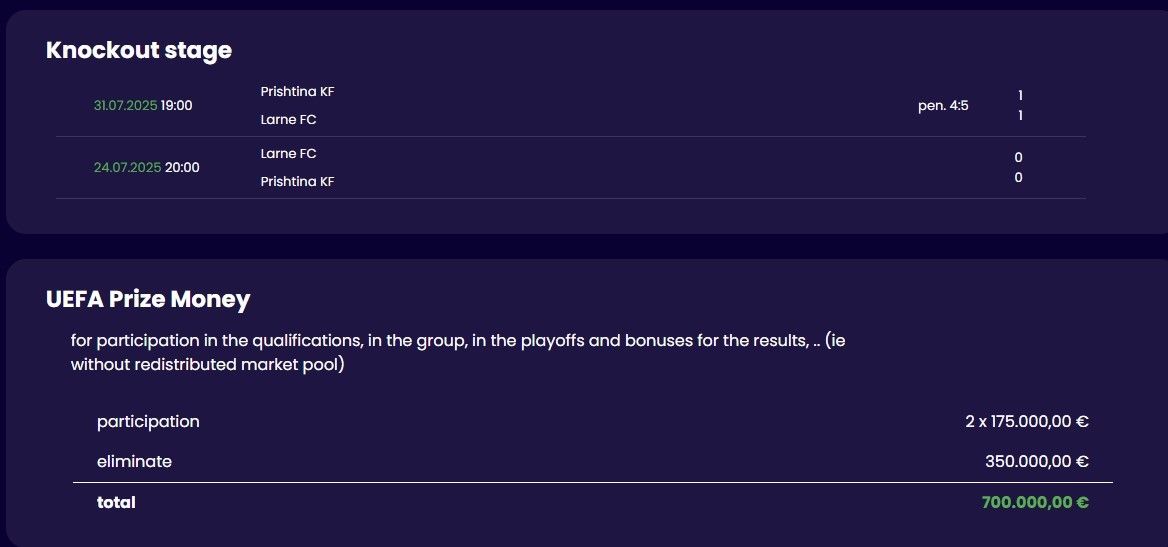Click the prize money description paragraph
This screenshot has width=1168, height=547.
click(x=459, y=352)
